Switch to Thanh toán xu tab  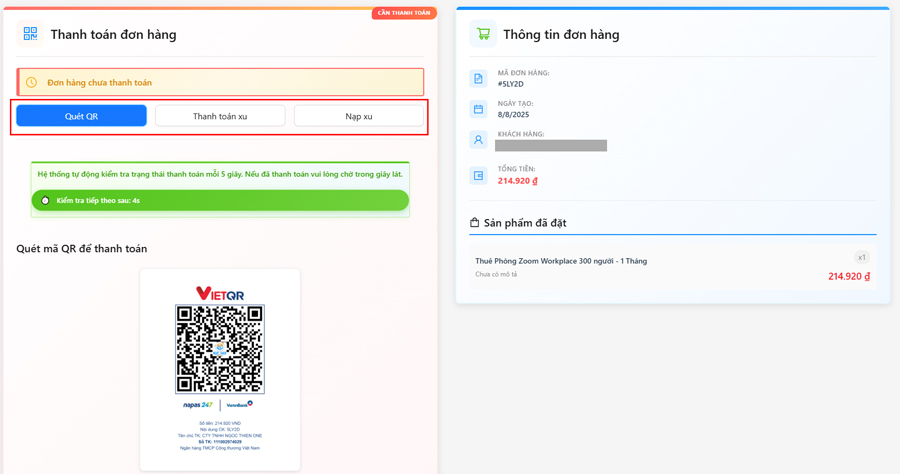(220, 116)
